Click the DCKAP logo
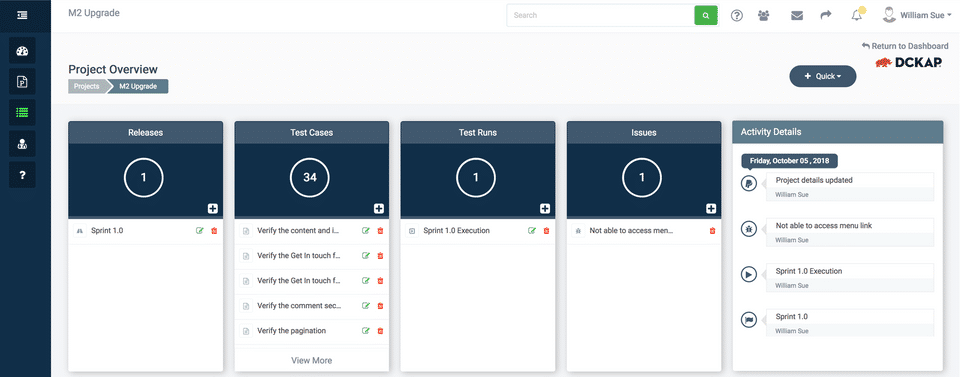 pyautogui.click(x=909, y=62)
